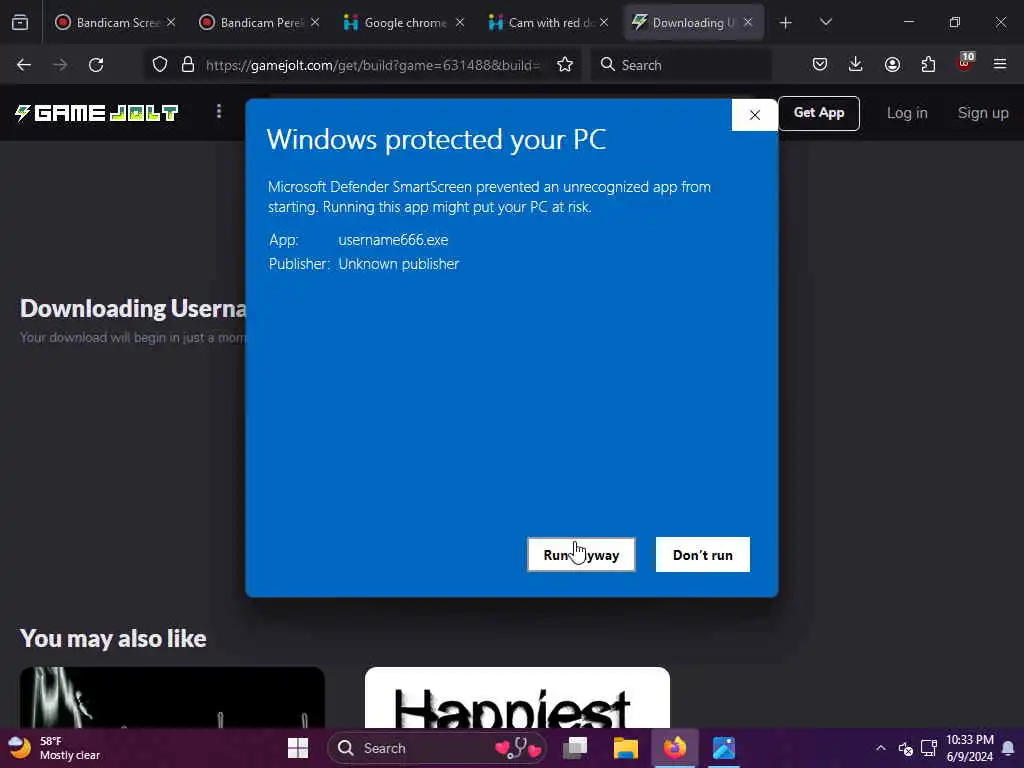Image resolution: width=1024 pixels, height=768 pixels.
Task: Click the browser forward arrow
Action: pos(60,65)
